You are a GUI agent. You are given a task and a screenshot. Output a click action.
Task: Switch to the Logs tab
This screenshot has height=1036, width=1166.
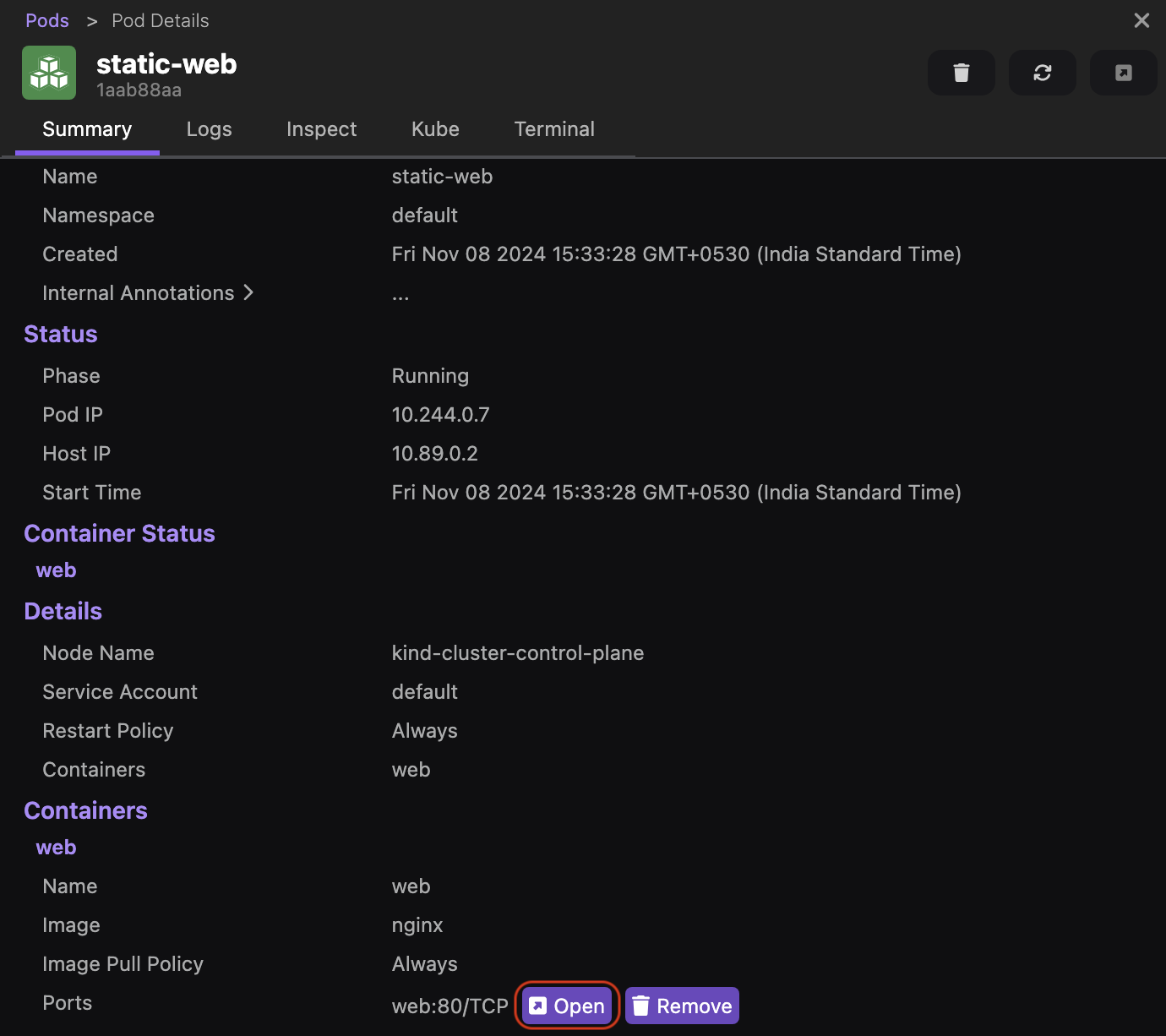pos(209,129)
